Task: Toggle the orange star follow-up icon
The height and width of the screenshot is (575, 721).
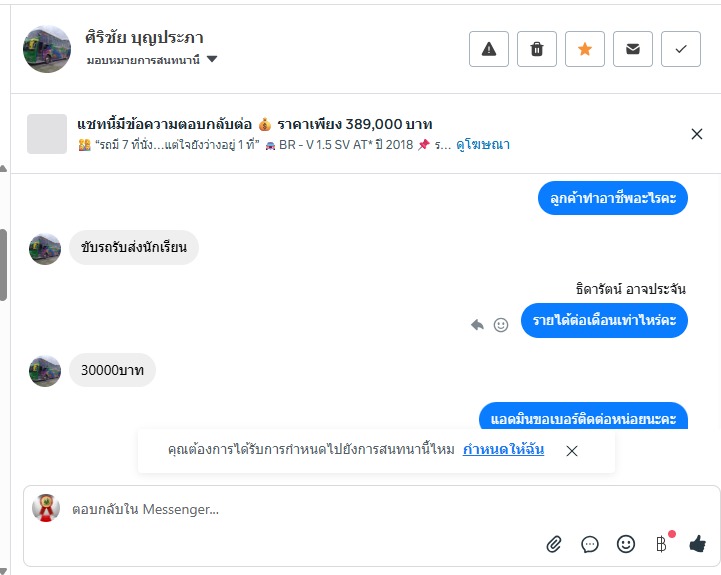Action: point(584,49)
